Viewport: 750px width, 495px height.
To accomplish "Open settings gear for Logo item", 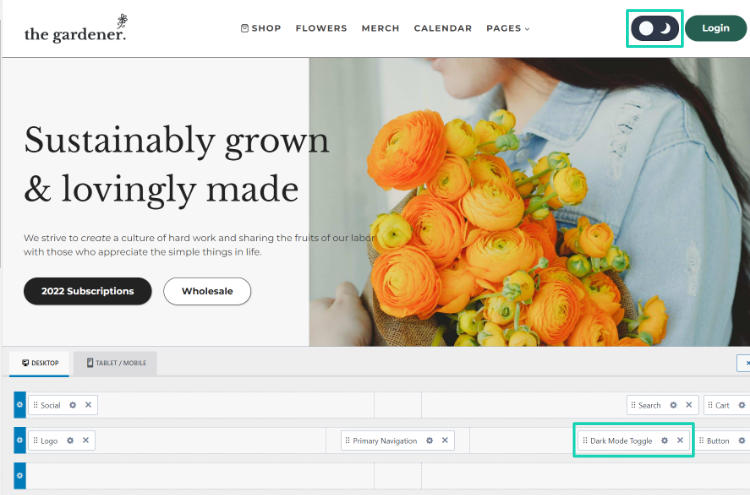I will click(70, 440).
